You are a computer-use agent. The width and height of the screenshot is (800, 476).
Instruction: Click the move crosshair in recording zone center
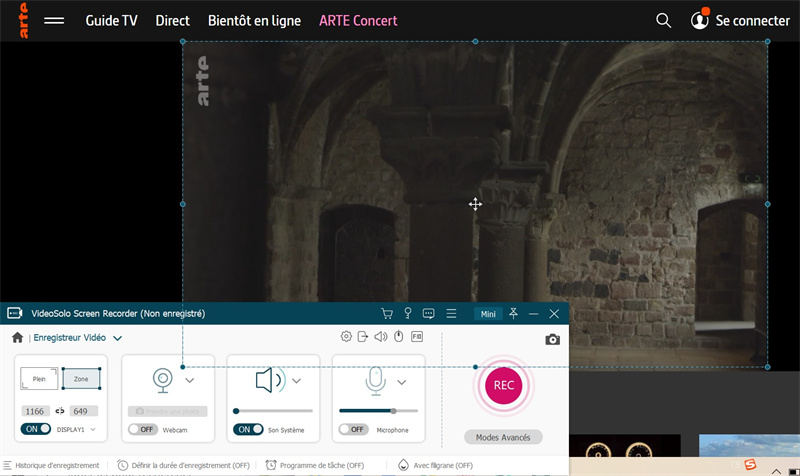[x=475, y=204]
